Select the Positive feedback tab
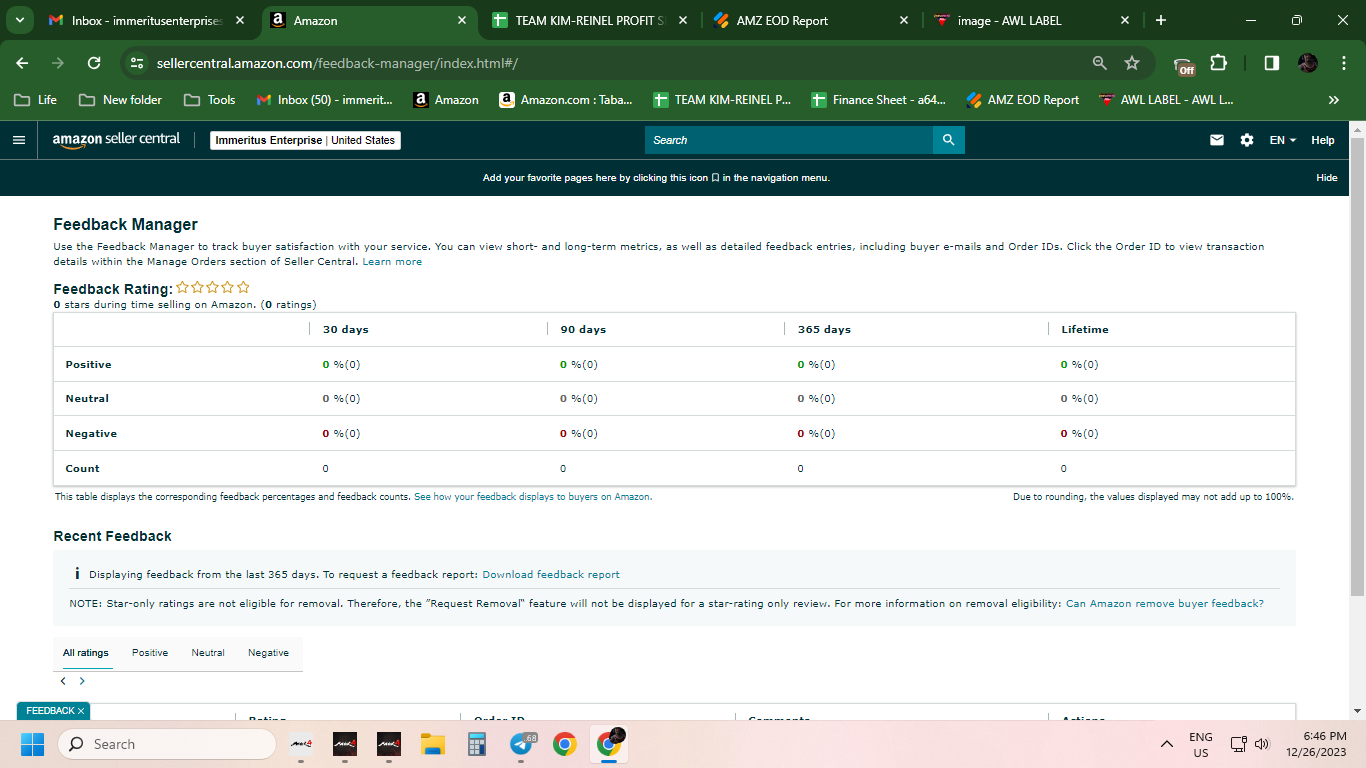 click(150, 653)
